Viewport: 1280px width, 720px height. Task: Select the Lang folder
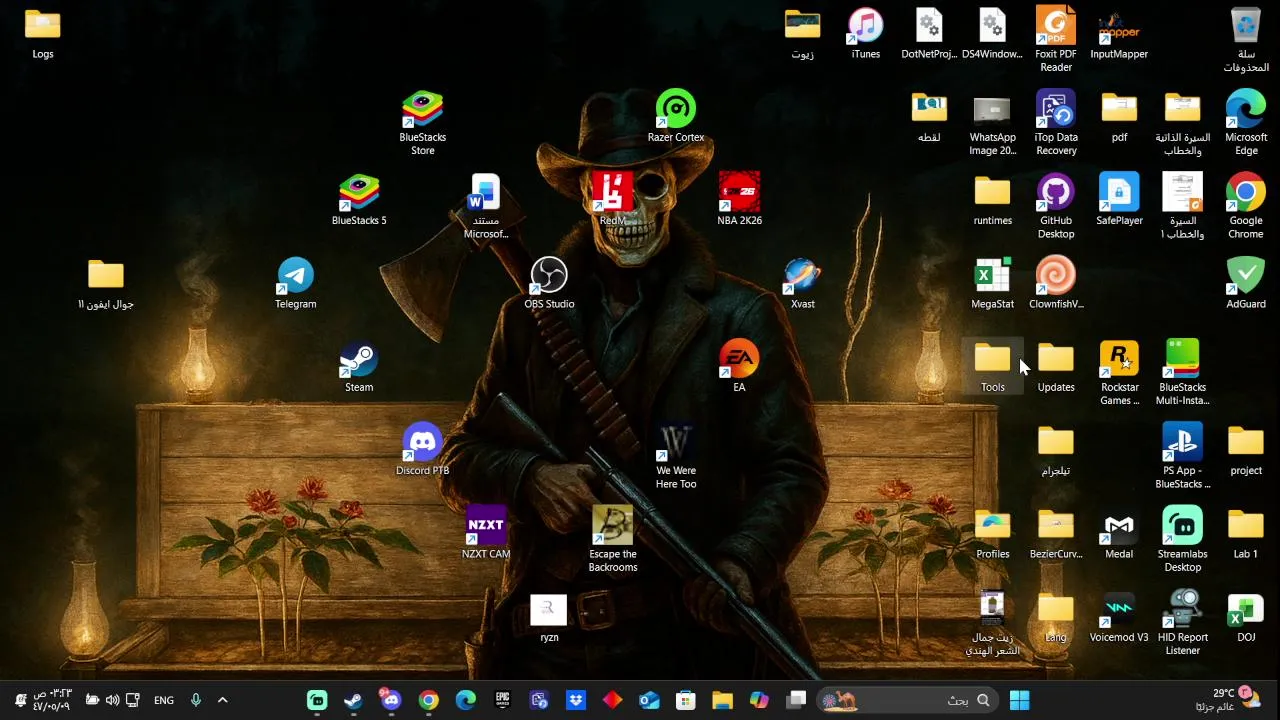point(1056,617)
